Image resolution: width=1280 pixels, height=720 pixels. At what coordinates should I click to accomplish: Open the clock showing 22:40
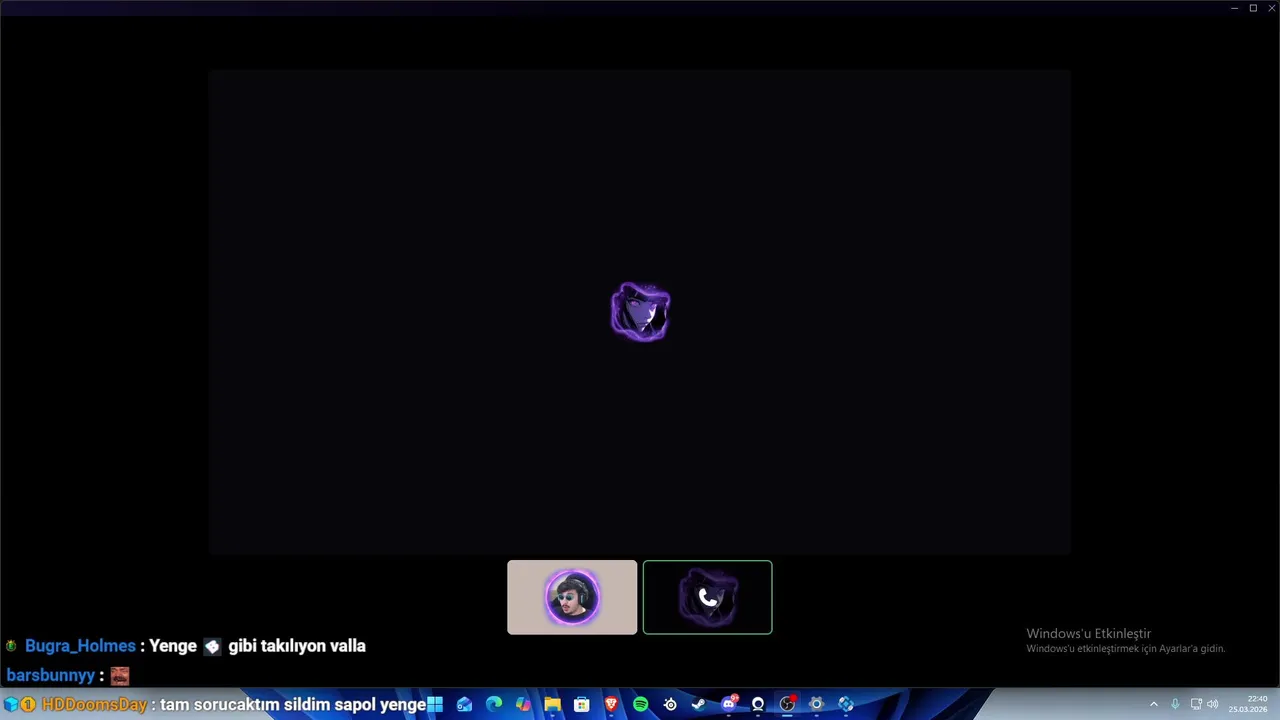coord(1250,704)
